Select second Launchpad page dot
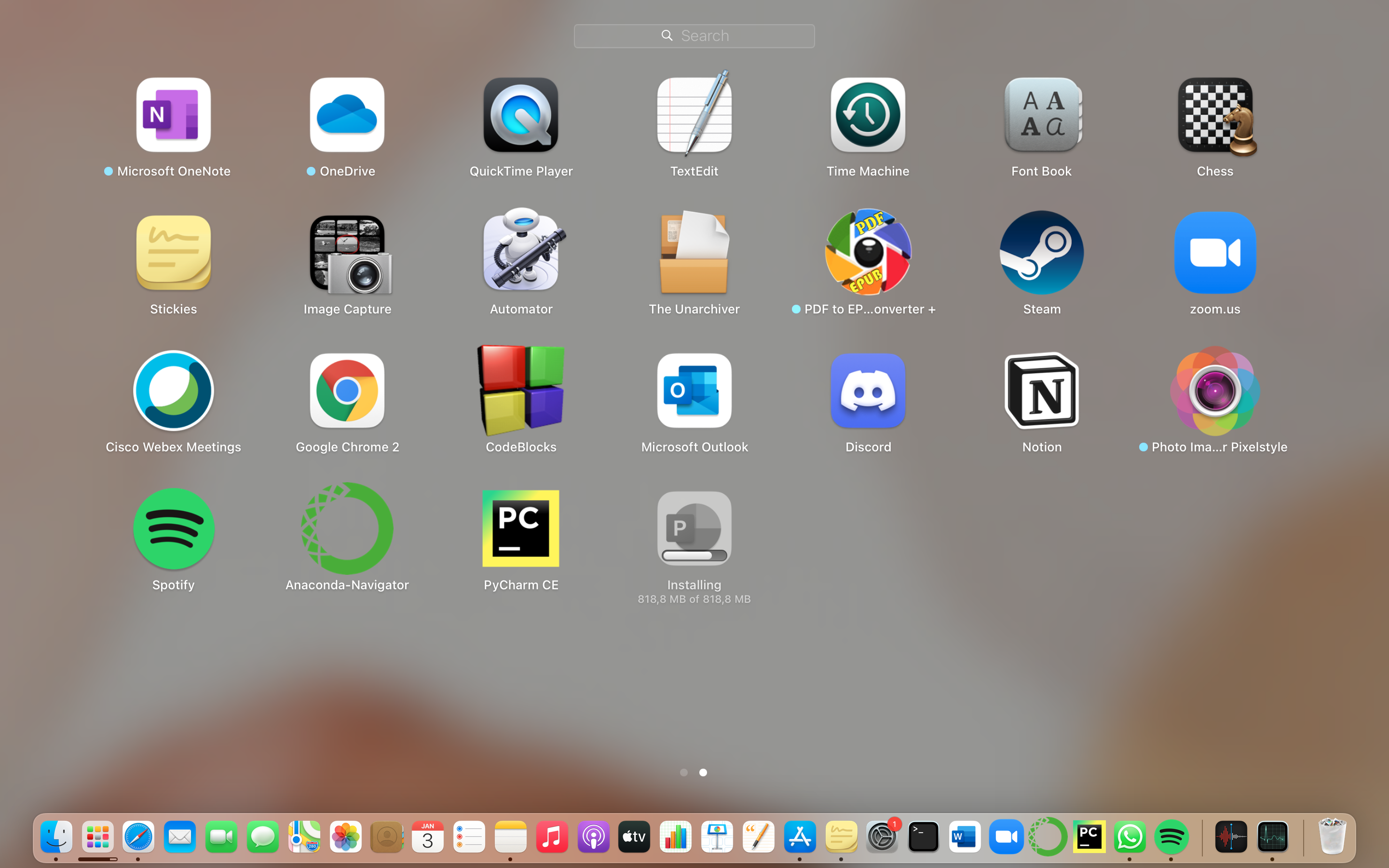This screenshot has height=868, width=1389. pyautogui.click(x=703, y=773)
